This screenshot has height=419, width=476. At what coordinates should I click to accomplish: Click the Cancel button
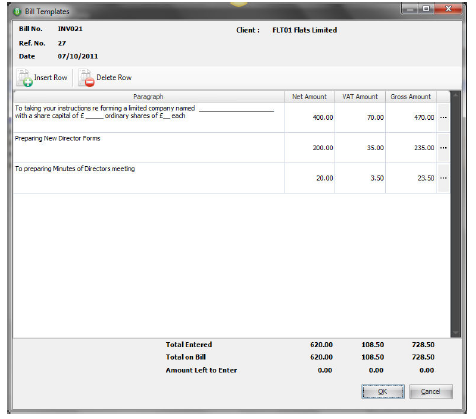[430, 391]
